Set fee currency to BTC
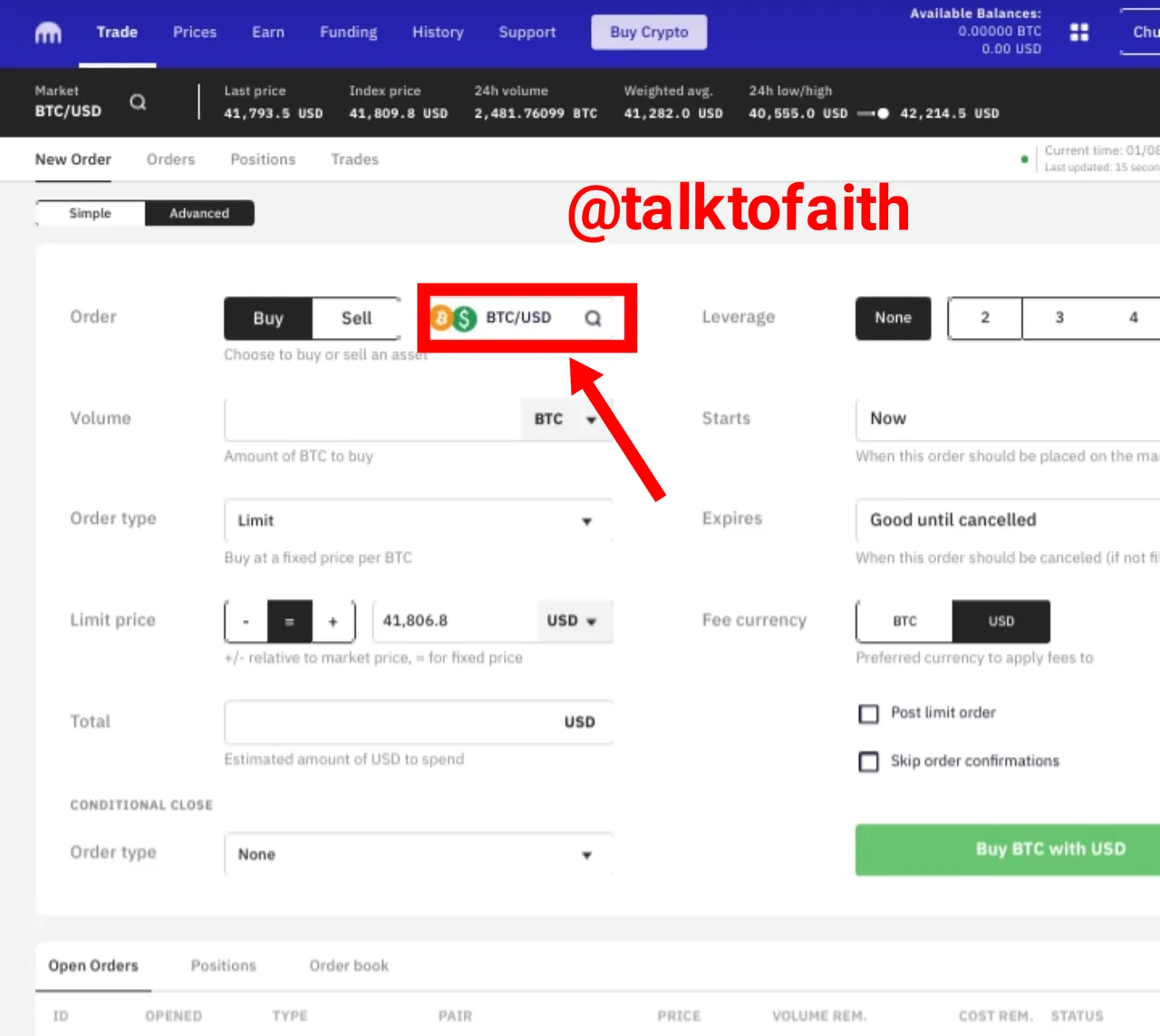Image resolution: width=1160 pixels, height=1036 pixels. coord(904,621)
